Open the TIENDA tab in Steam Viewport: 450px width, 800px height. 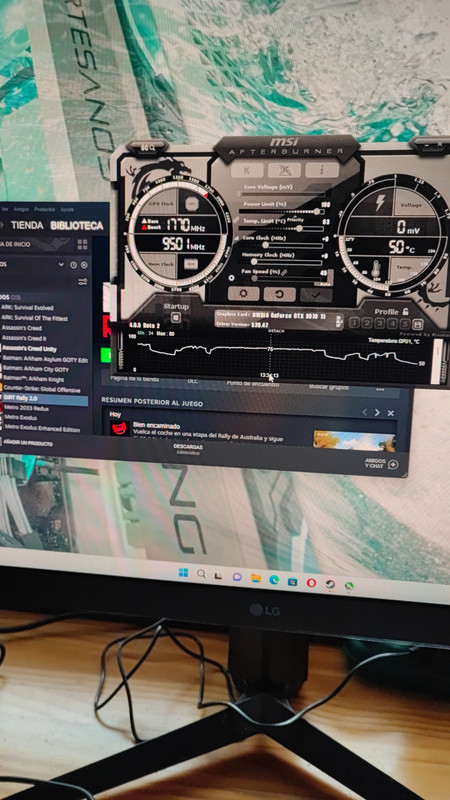click(x=27, y=226)
